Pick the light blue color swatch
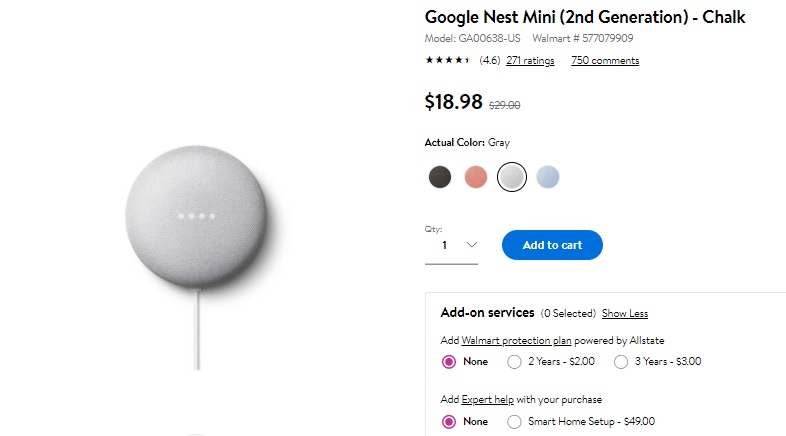 pyautogui.click(x=547, y=177)
